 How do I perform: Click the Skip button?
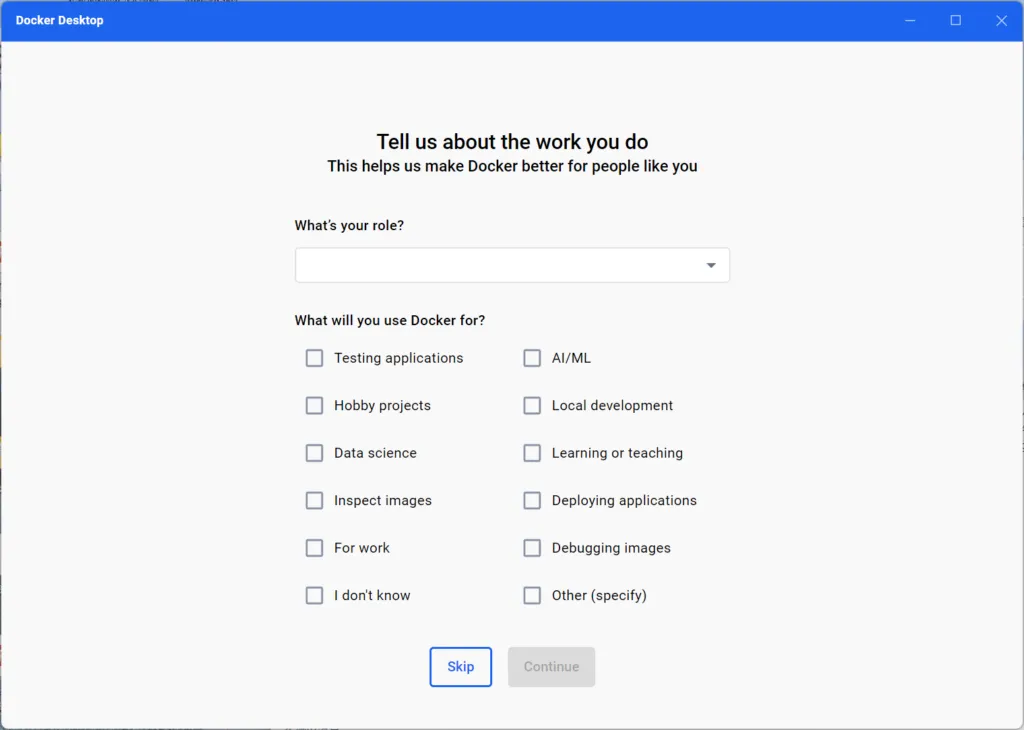pyautogui.click(x=460, y=667)
